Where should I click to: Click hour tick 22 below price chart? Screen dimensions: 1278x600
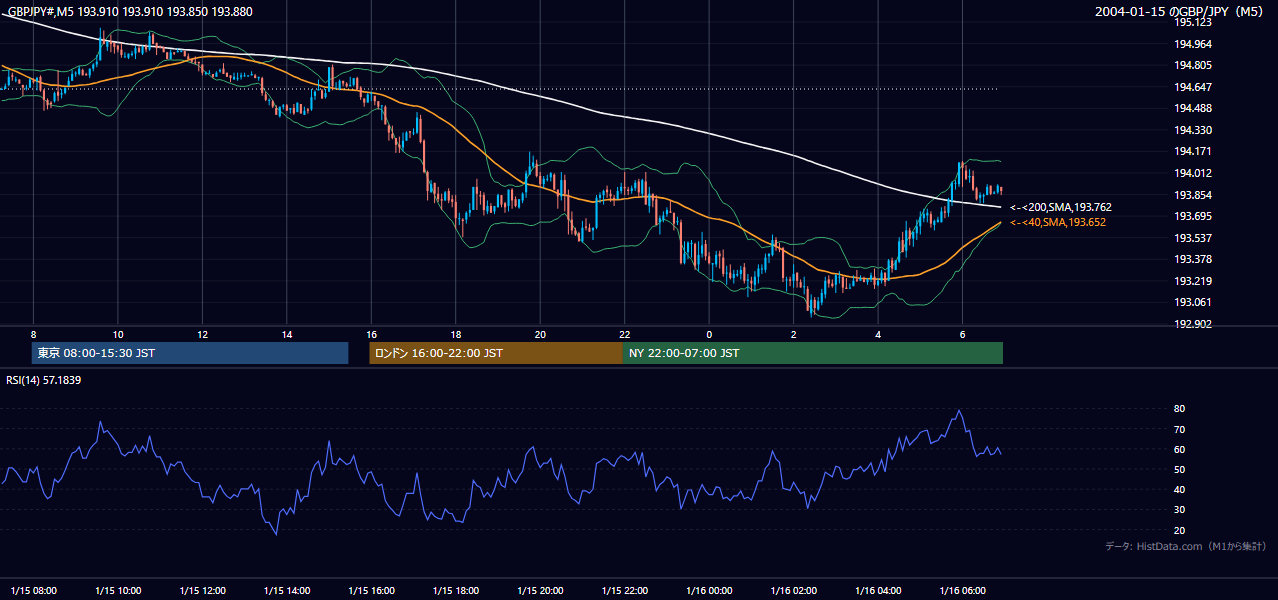tap(625, 334)
